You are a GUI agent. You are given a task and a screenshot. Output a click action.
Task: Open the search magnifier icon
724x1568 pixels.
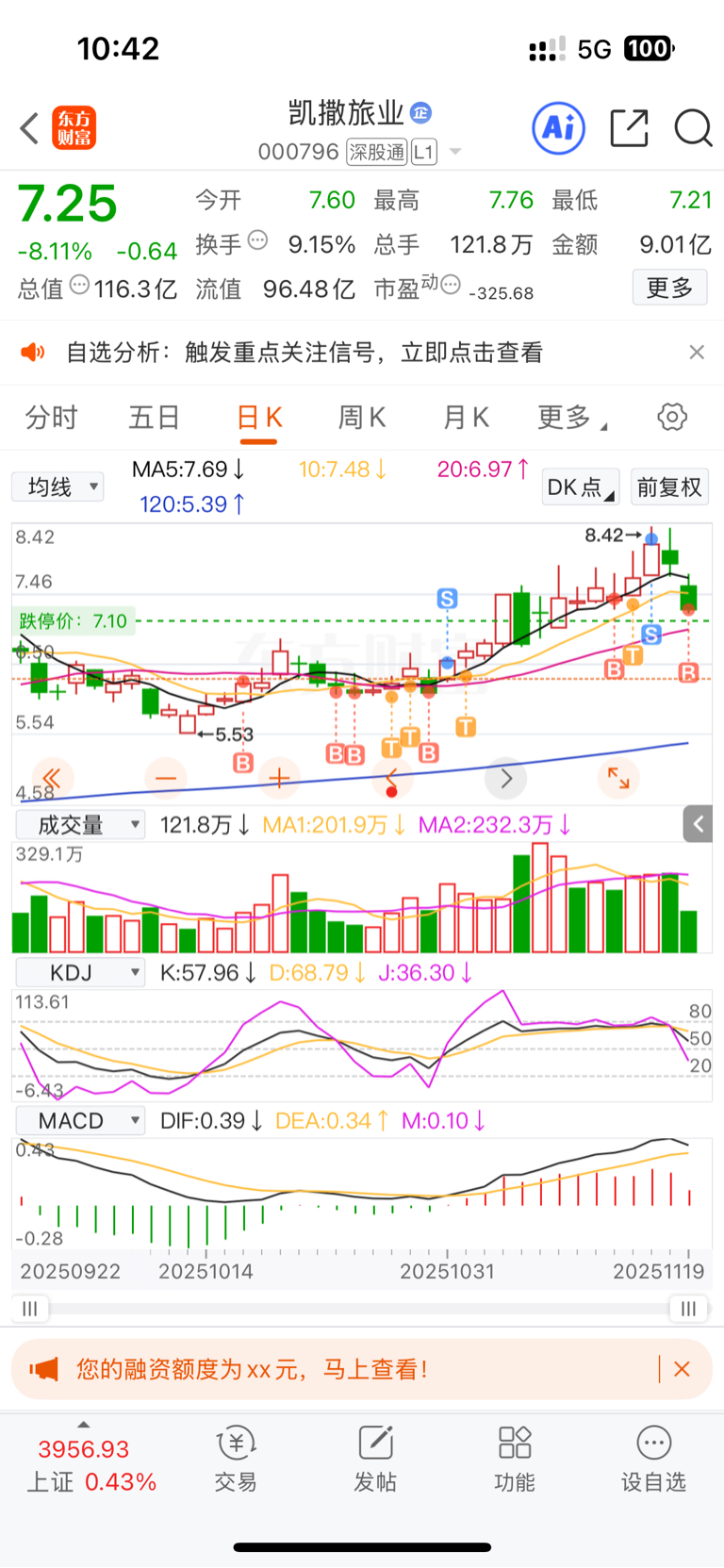click(x=693, y=128)
